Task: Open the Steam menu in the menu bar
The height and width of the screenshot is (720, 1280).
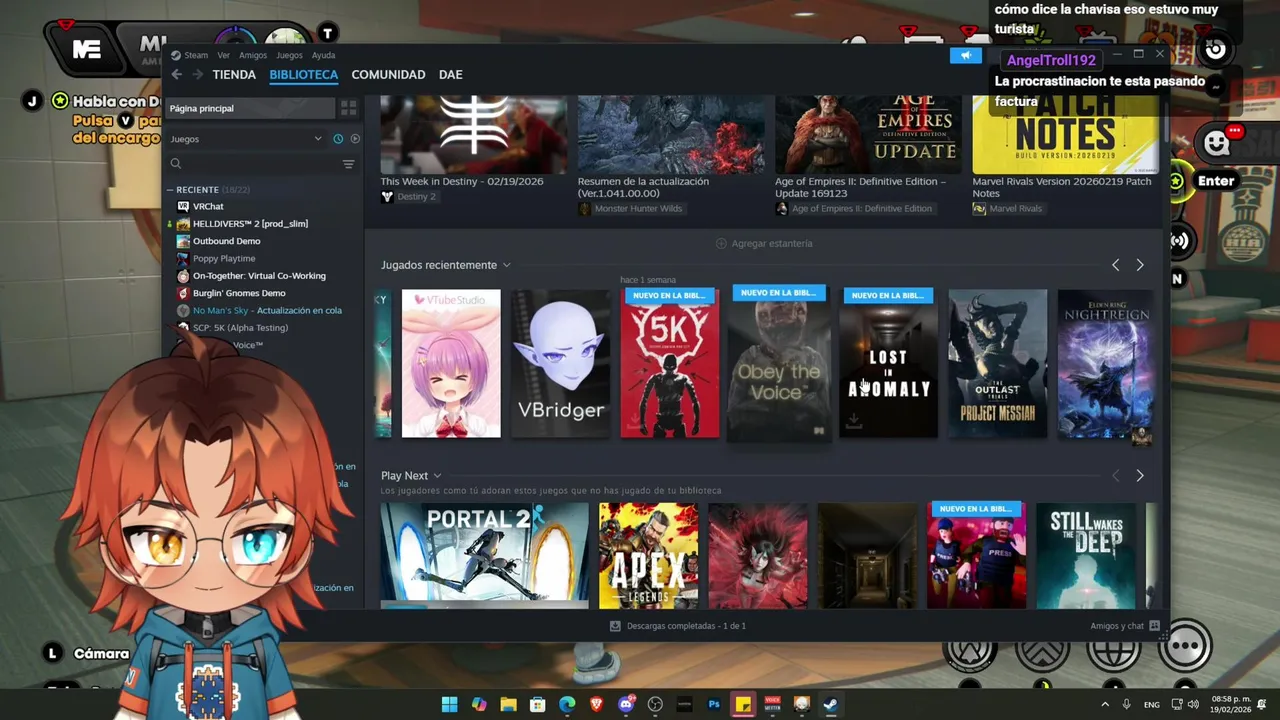Action: click(190, 55)
